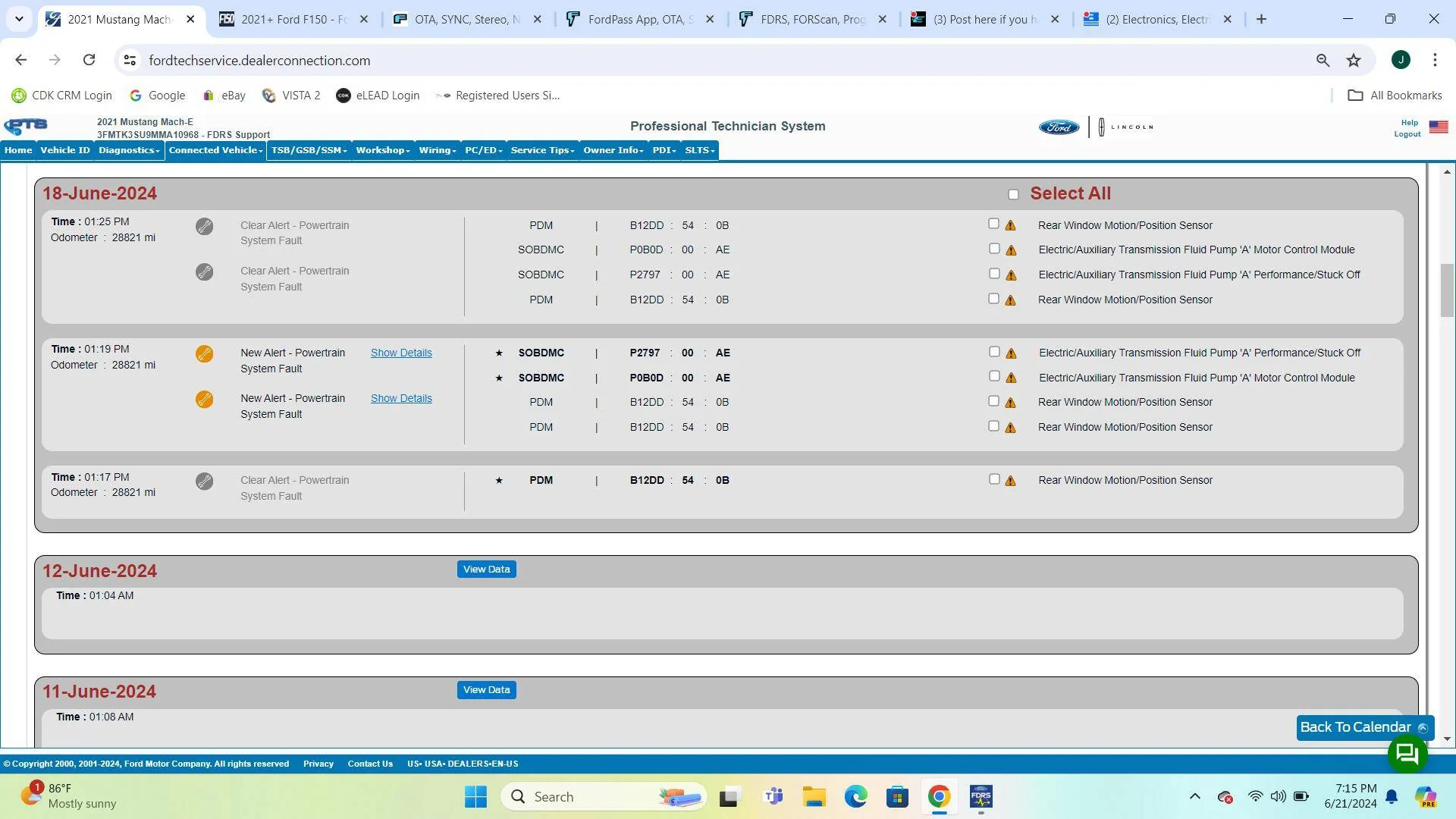This screenshot has width=1456, height=819.
Task: Switch to the FordPass App, OTA tab
Action: [641, 20]
